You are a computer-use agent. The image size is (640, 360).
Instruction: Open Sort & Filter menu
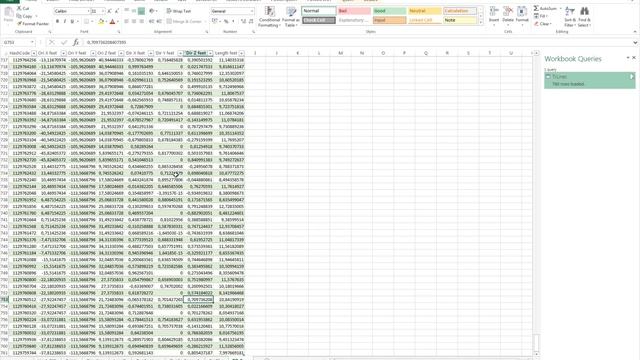(x=569, y=17)
